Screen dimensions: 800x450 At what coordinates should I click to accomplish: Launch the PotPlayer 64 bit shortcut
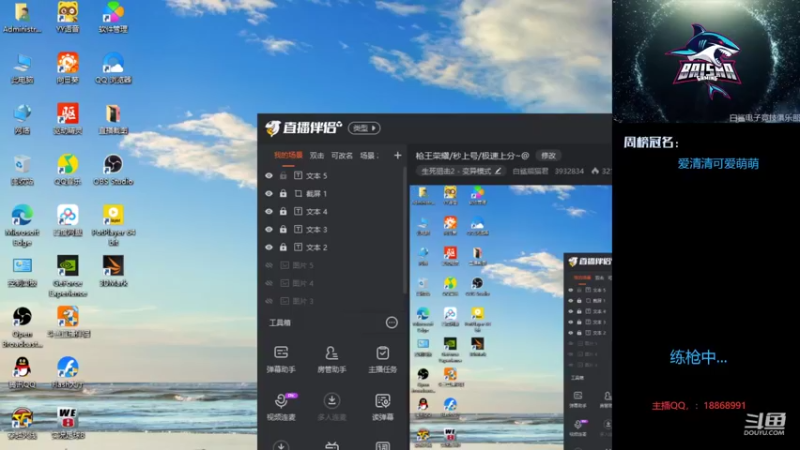pos(113,224)
